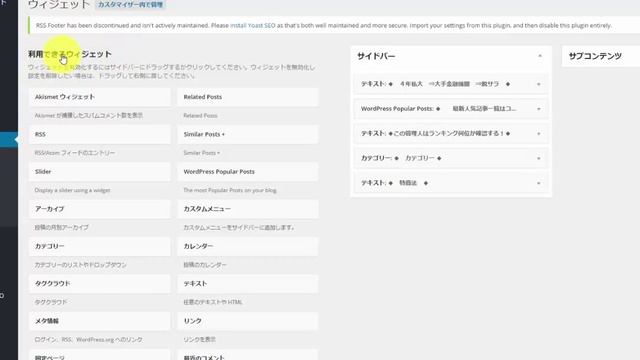Expand the sidebar カテゴリー widget via arrow
Viewport: 640px width, 360px height.
coord(539,158)
